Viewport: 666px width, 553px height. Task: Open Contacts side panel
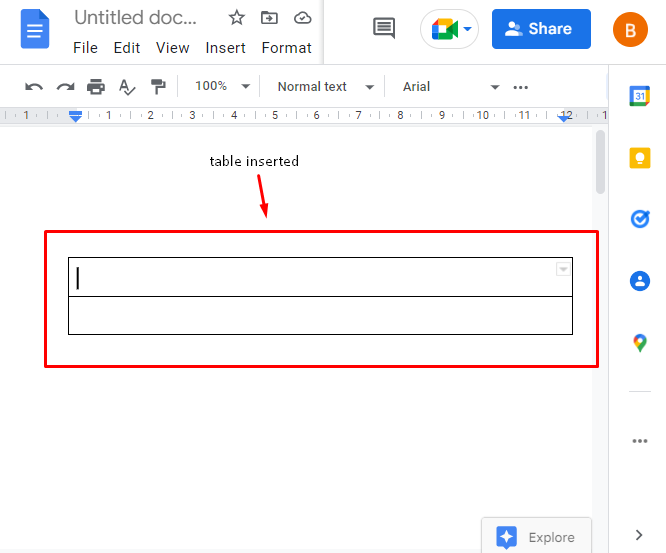pyautogui.click(x=640, y=281)
